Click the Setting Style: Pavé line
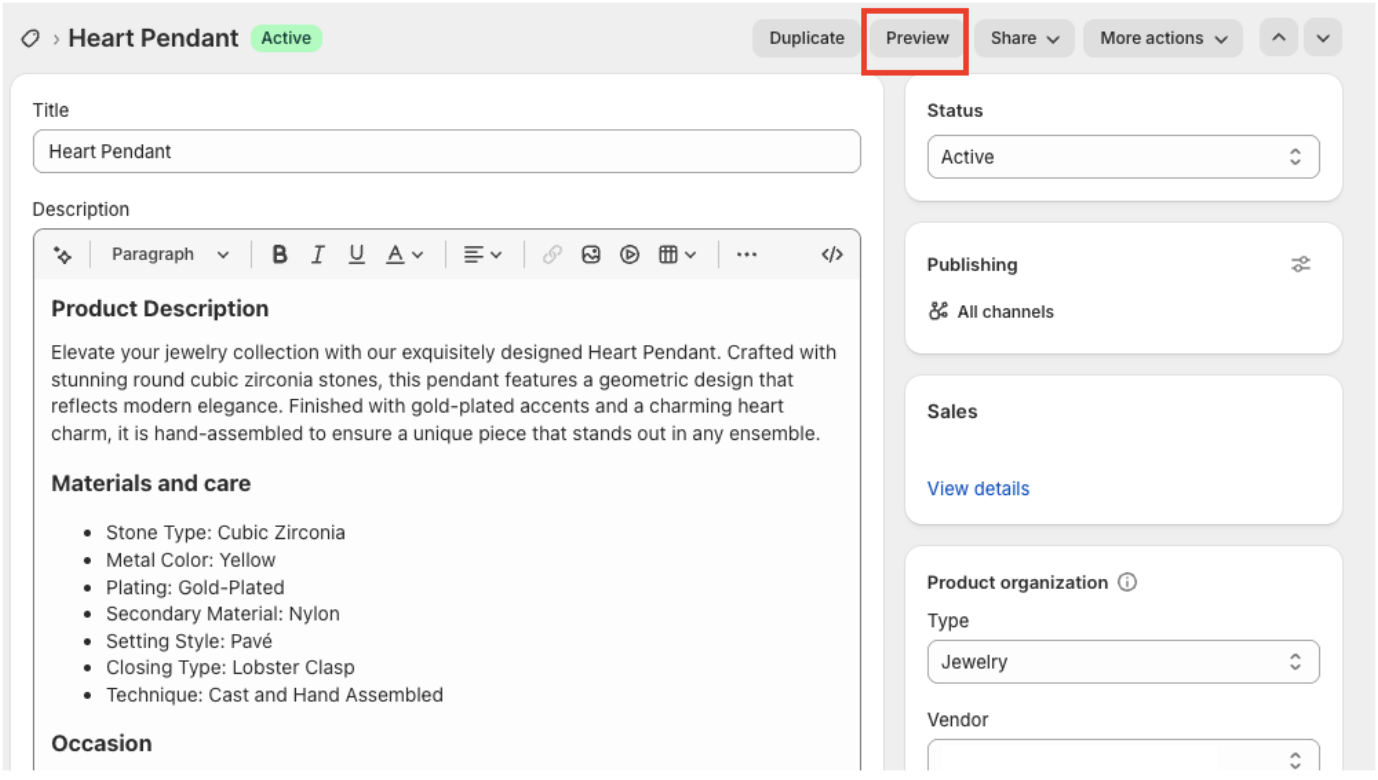The image size is (1378, 780). pyautogui.click(x=190, y=641)
